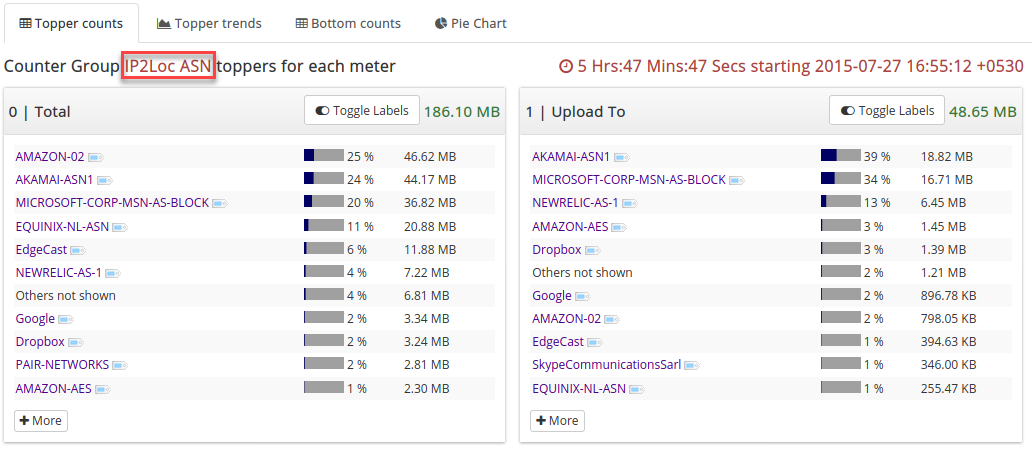The width and height of the screenshot is (1032, 450).
Task: Click tag icon beside NEWRELIC-AS-1 in Upload To panel
Action: 630,204
